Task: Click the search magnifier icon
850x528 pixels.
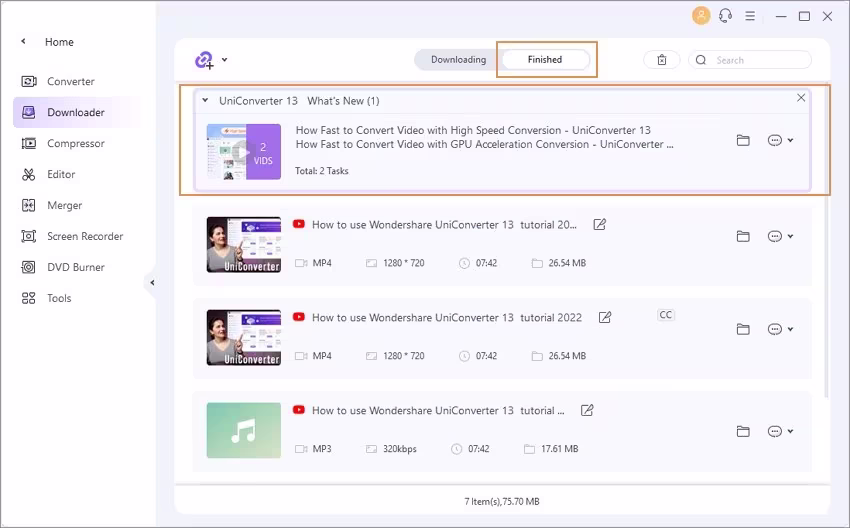Action: (701, 60)
